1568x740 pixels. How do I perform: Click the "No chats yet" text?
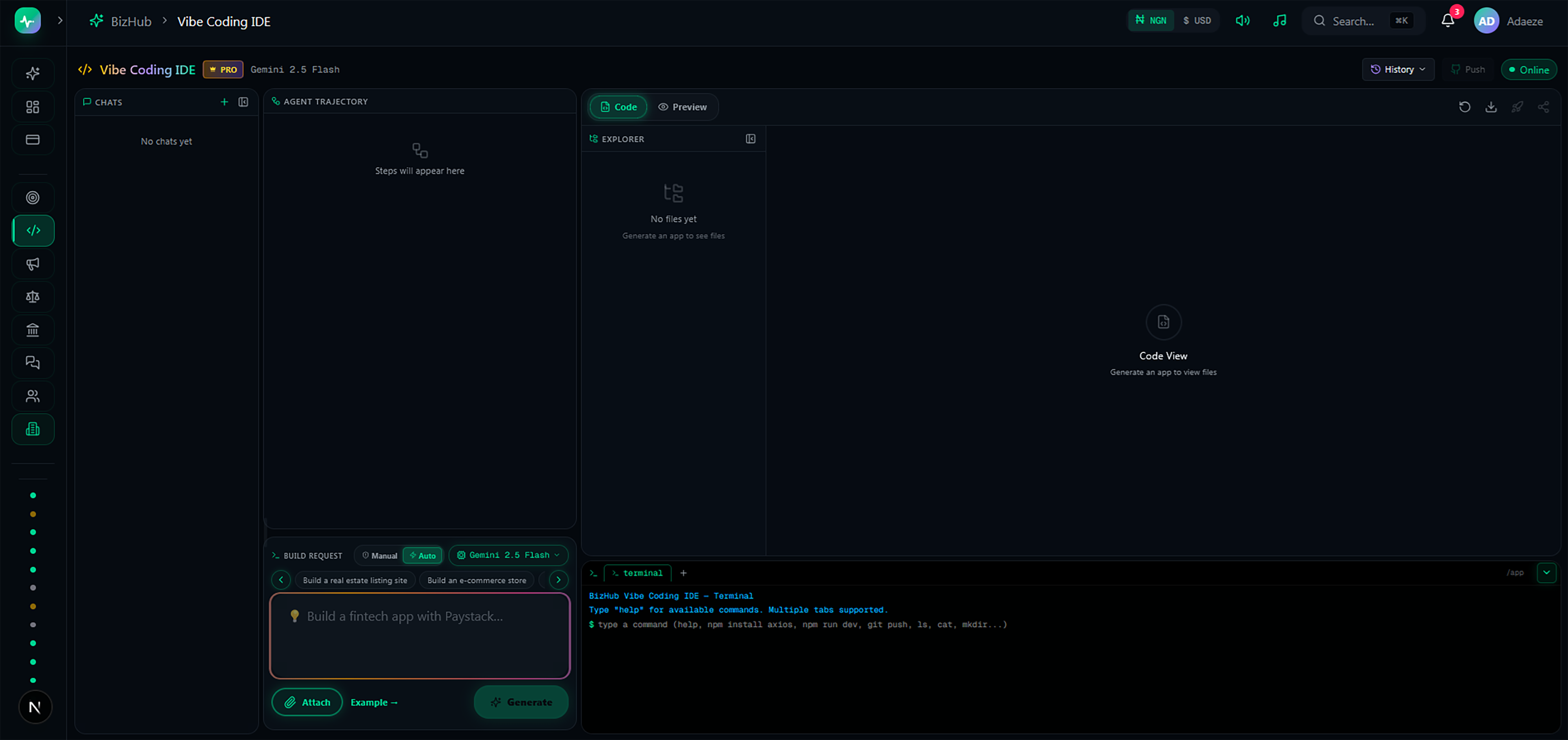point(166,141)
